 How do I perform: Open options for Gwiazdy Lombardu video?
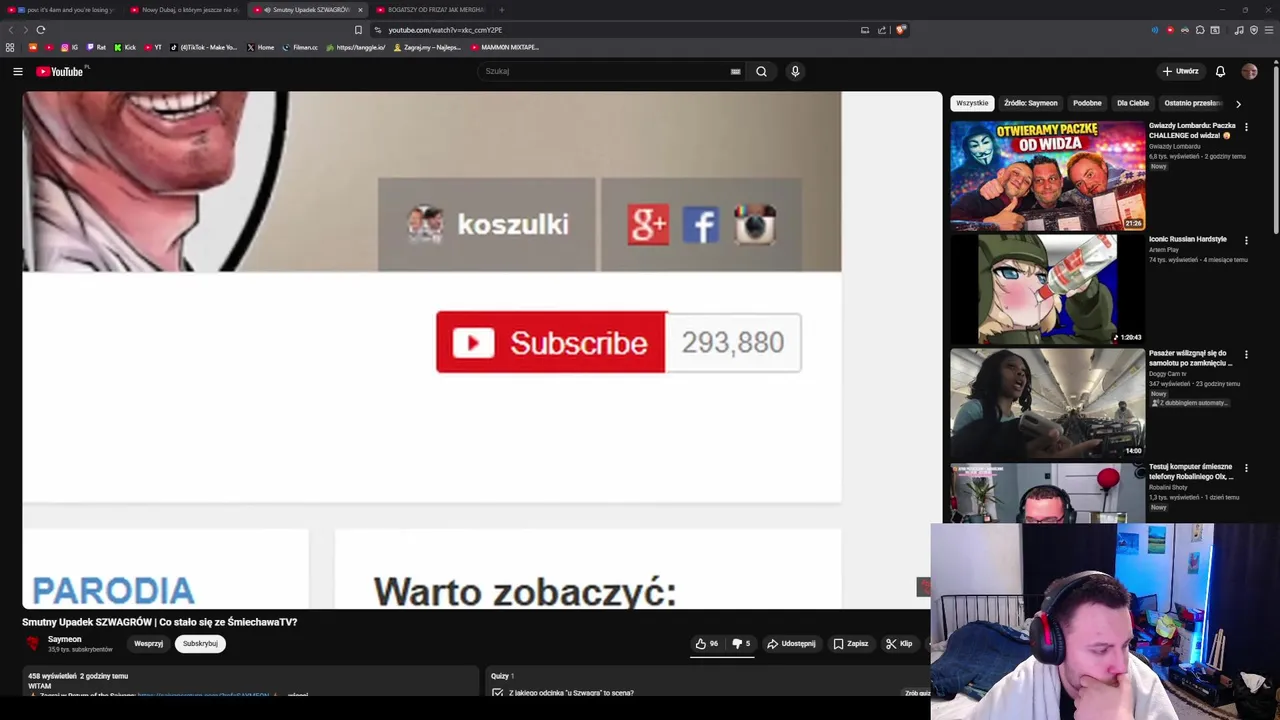1246,127
